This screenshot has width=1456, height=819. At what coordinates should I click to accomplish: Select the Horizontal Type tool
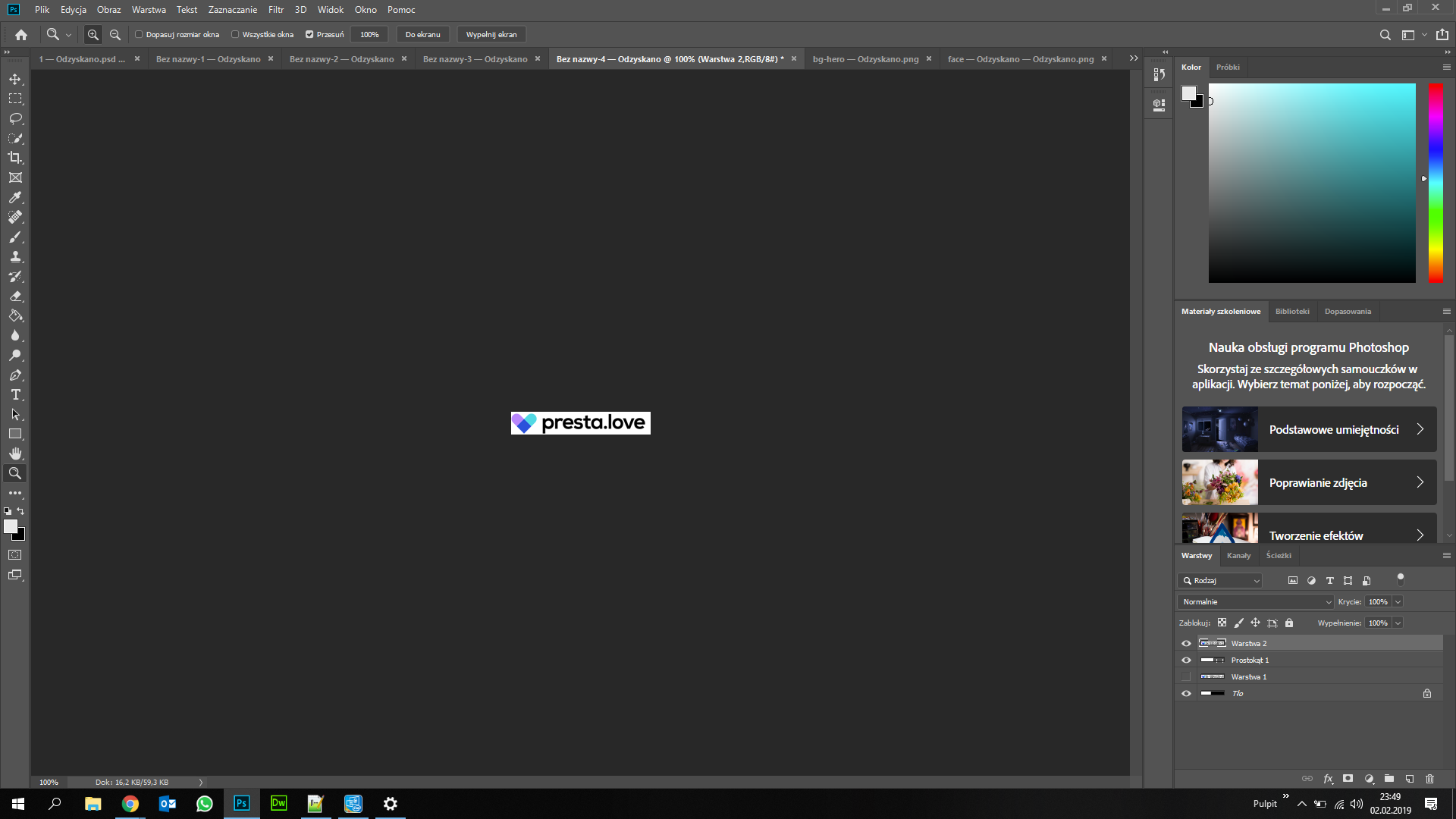click(15, 395)
